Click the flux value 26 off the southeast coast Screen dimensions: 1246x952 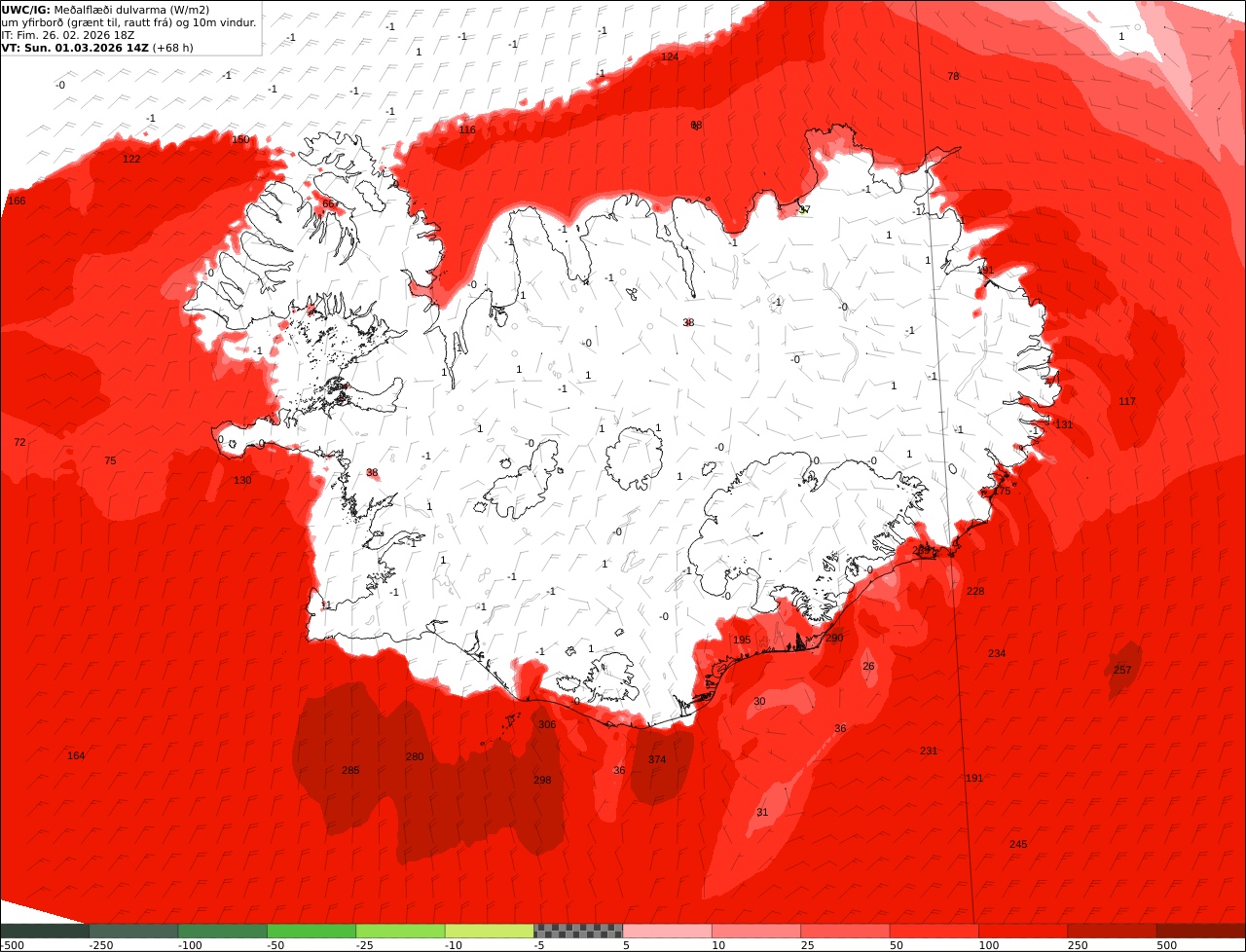click(x=868, y=666)
